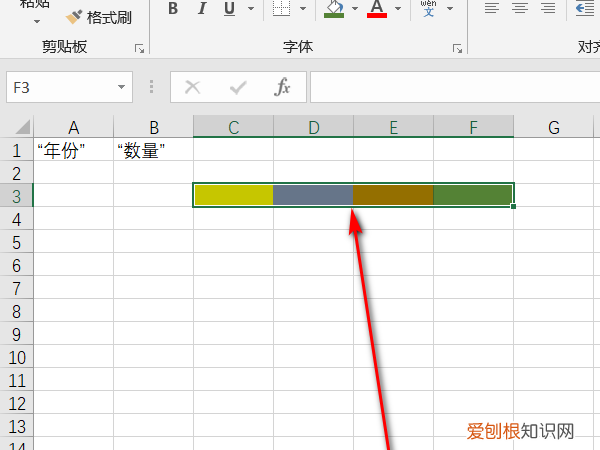Open font color dropdown arrow

point(398,8)
